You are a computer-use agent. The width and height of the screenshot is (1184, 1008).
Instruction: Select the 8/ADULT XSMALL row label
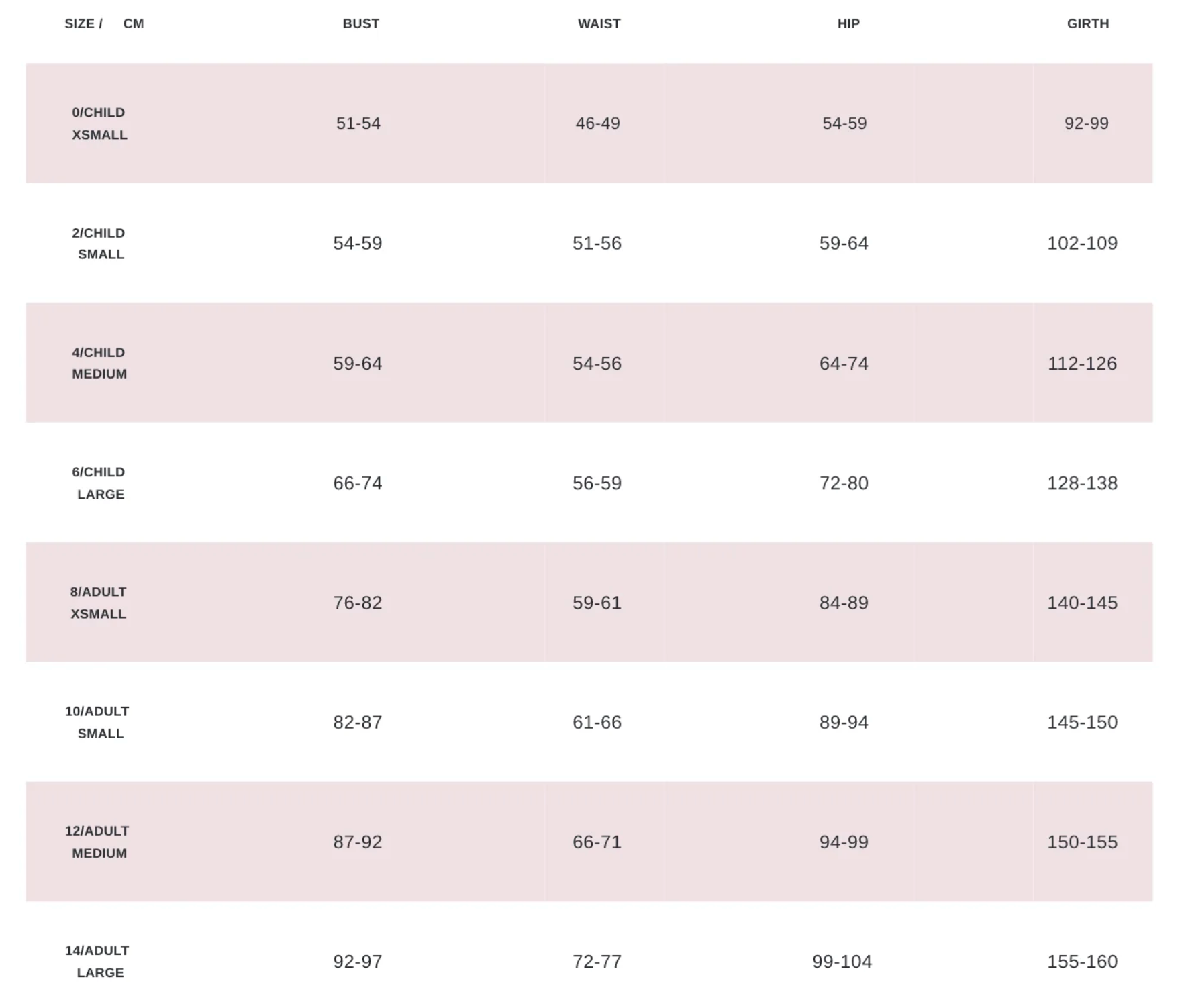pos(99,603)
